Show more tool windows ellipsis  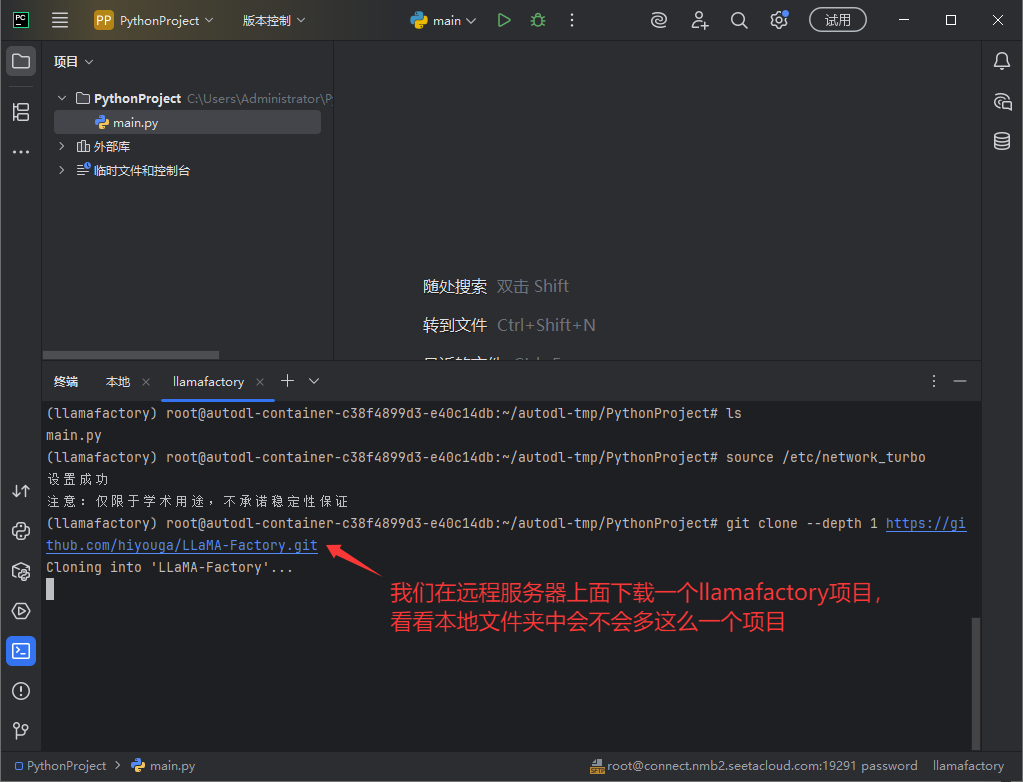21,152
